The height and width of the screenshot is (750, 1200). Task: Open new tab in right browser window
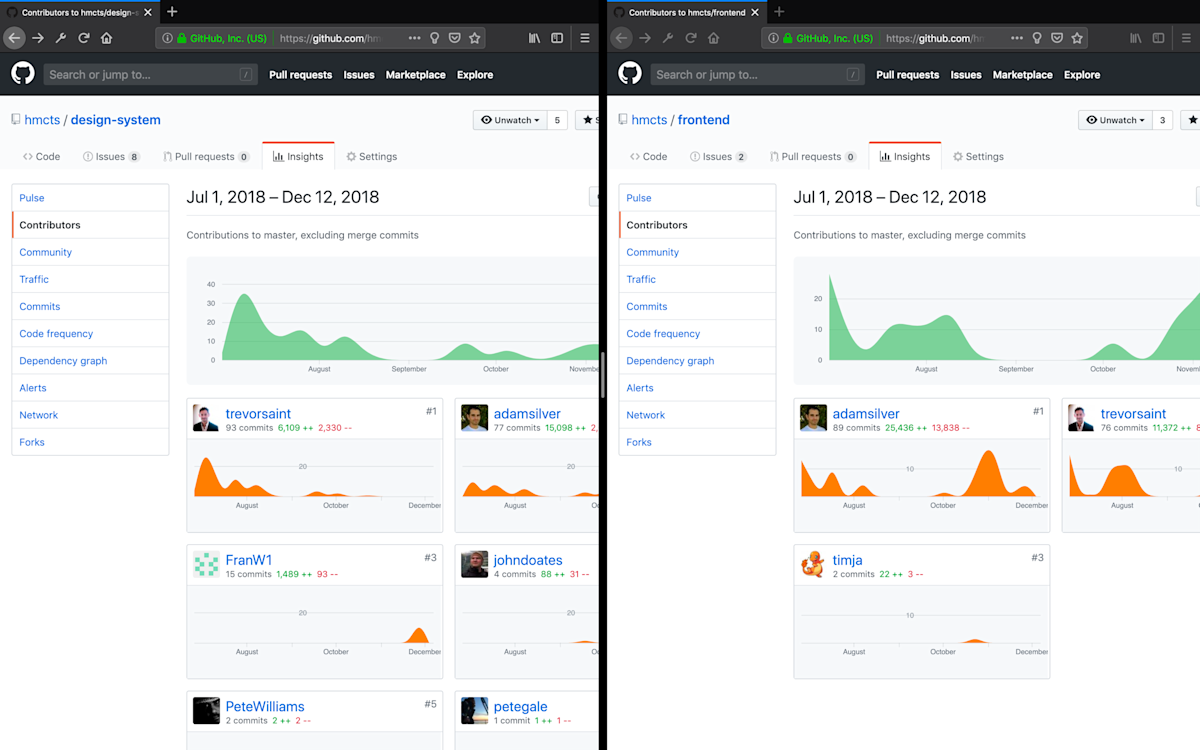pyautogui.click(x=779, y=11)
